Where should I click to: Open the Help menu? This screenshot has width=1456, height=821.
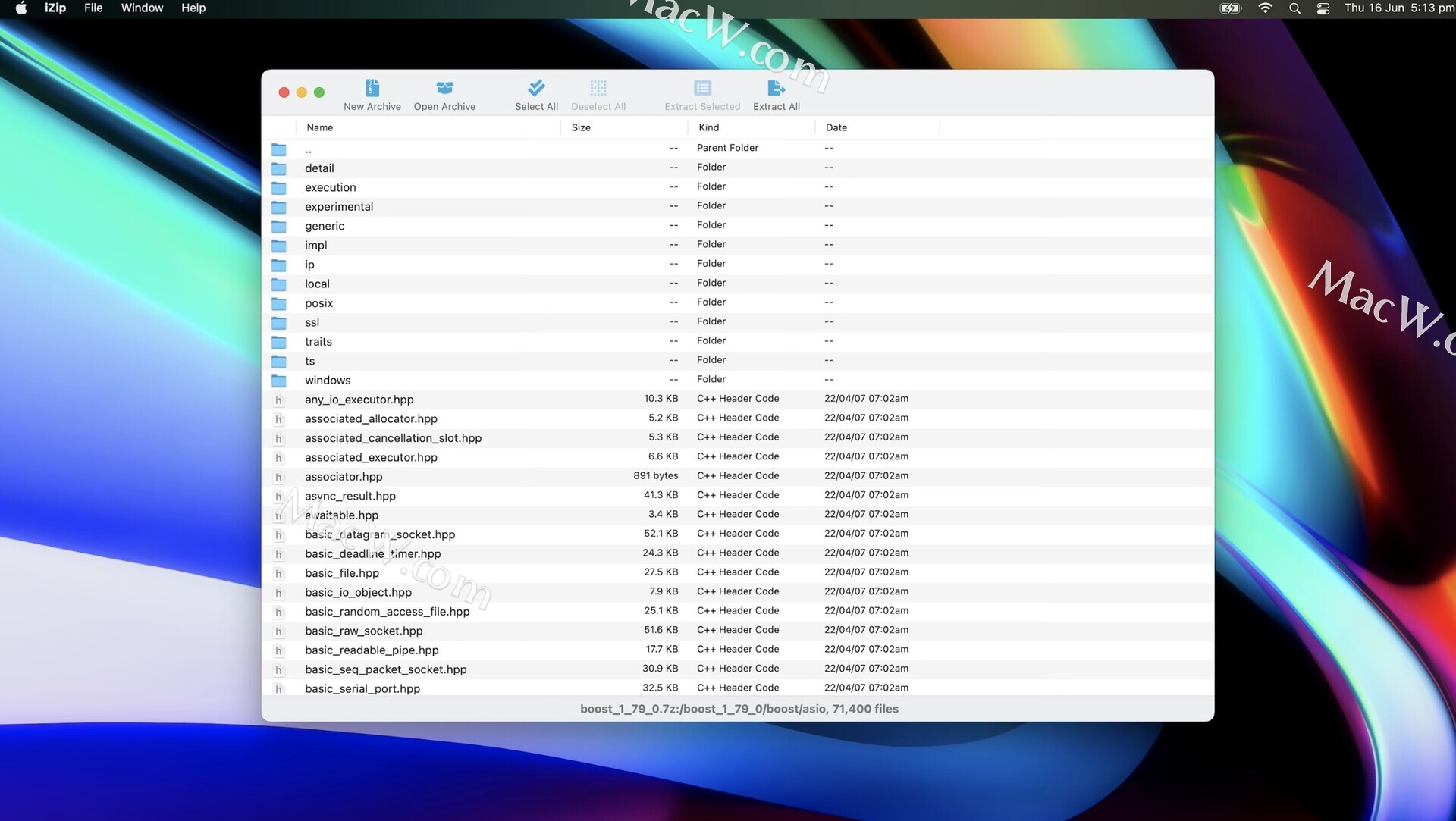pyautogui.click(x=193, y=8)
